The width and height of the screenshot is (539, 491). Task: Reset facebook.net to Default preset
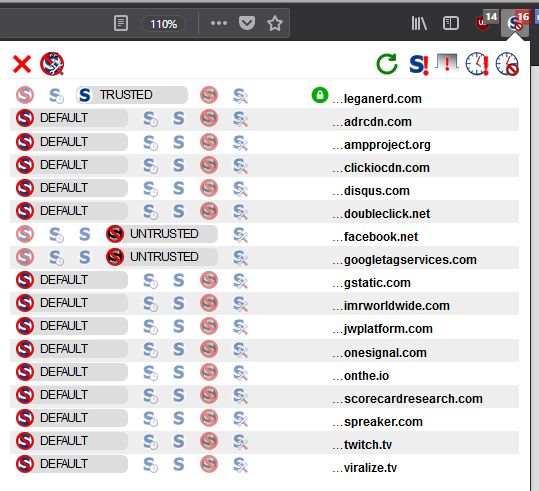[x=25, y=234]
